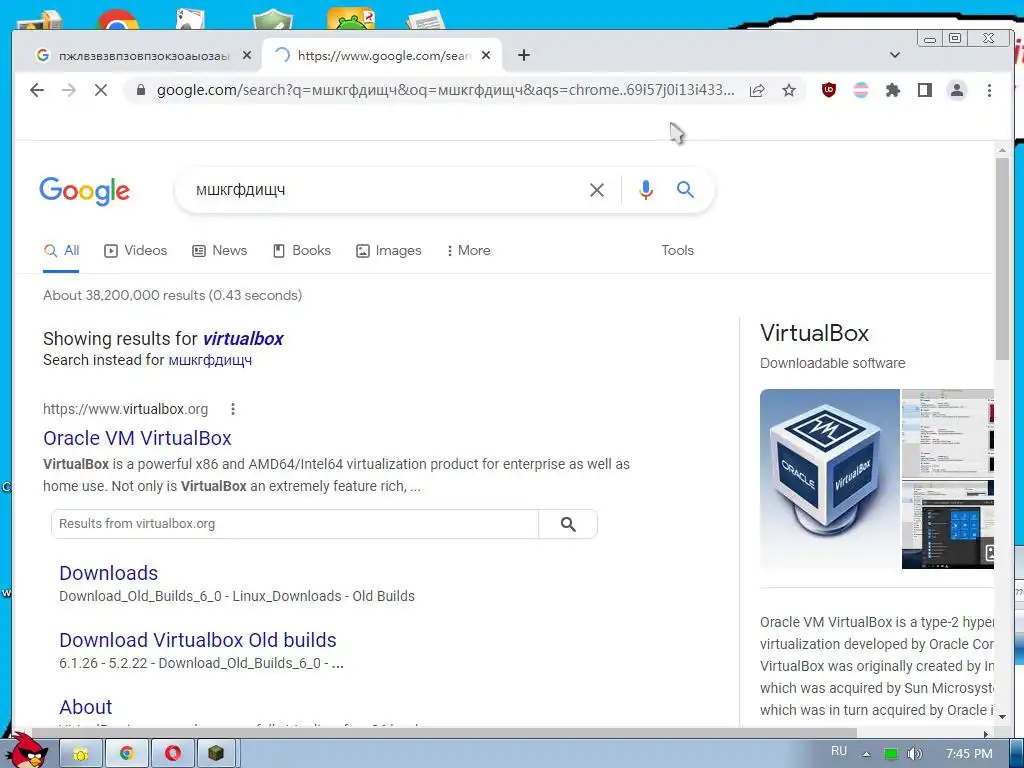Click into the Google search field
This screenshot has width=1024, height=768.
coord(385,190)
